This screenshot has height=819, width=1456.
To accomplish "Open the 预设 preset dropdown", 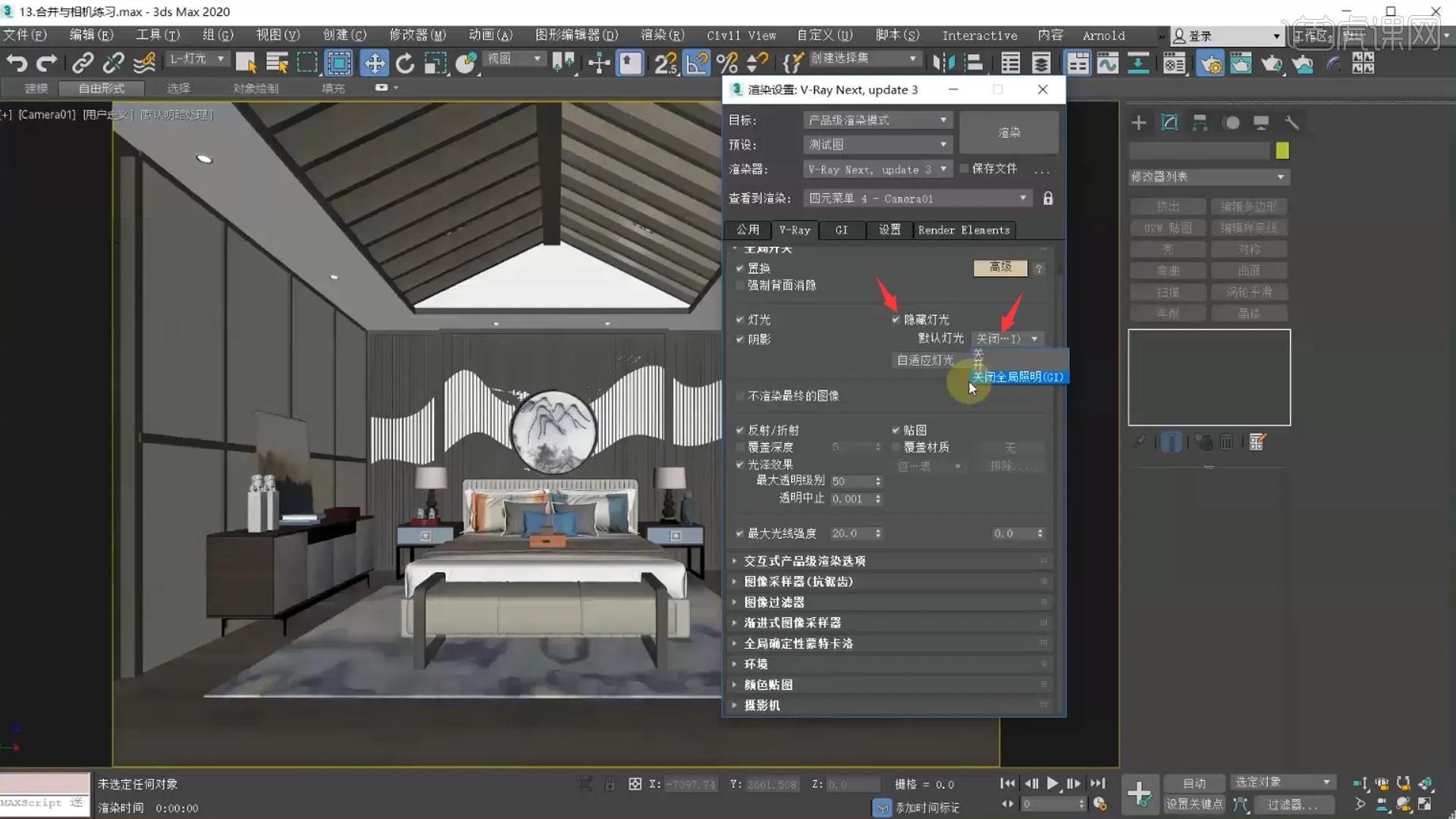I will tap(877, 145).
